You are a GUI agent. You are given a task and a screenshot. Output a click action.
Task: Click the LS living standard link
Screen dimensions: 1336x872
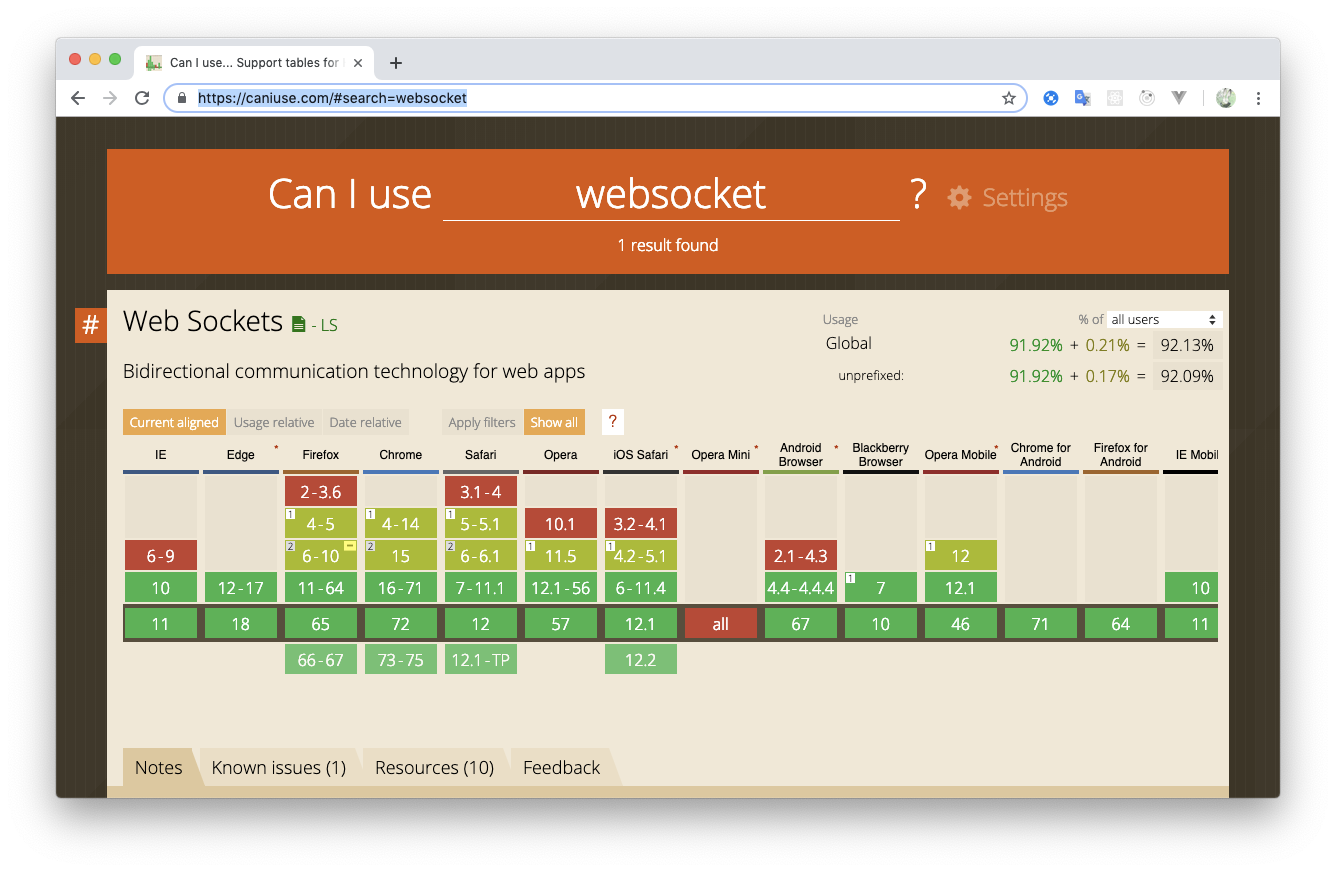(x=327, y=324)
